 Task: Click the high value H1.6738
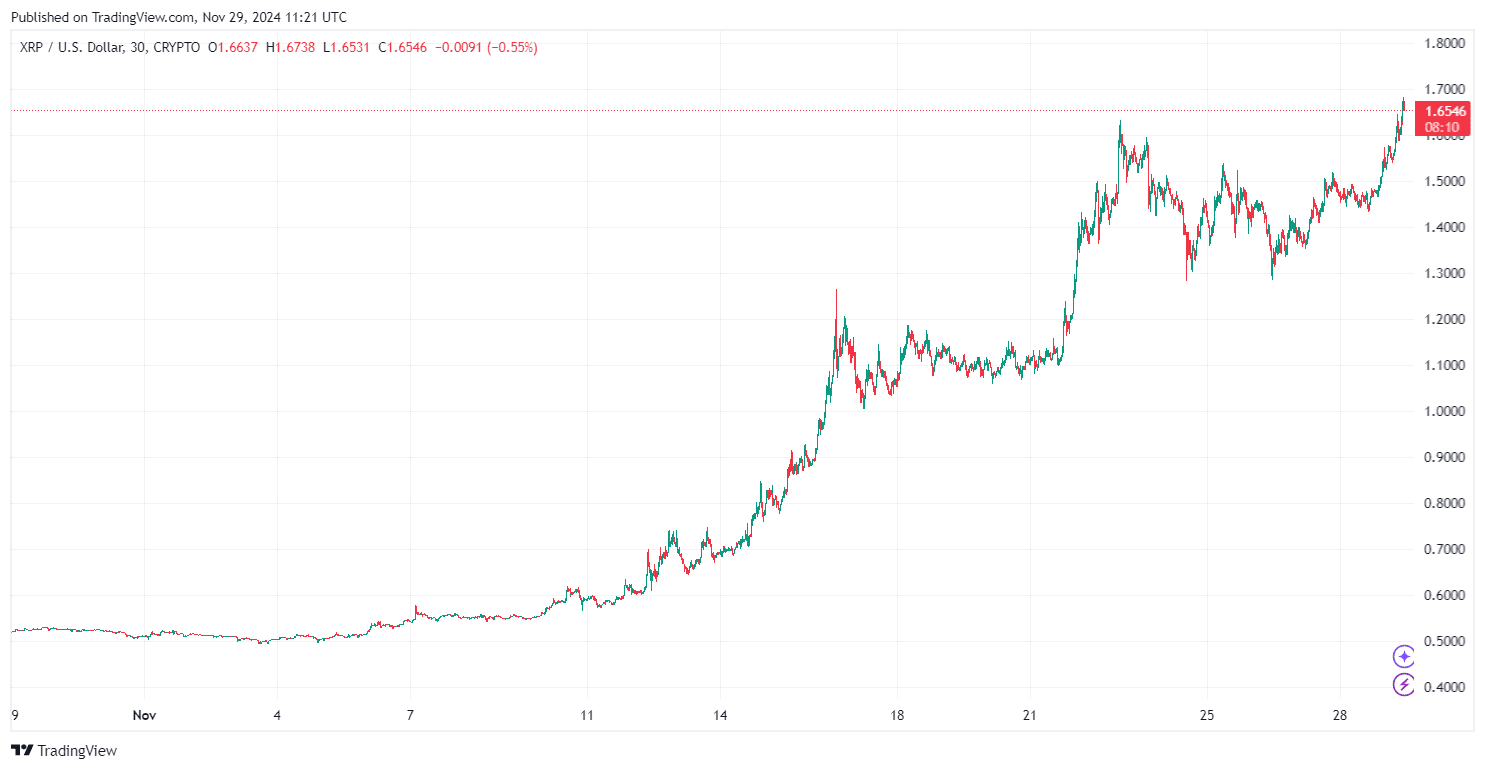pyautogui.click(x=290, y=47)
